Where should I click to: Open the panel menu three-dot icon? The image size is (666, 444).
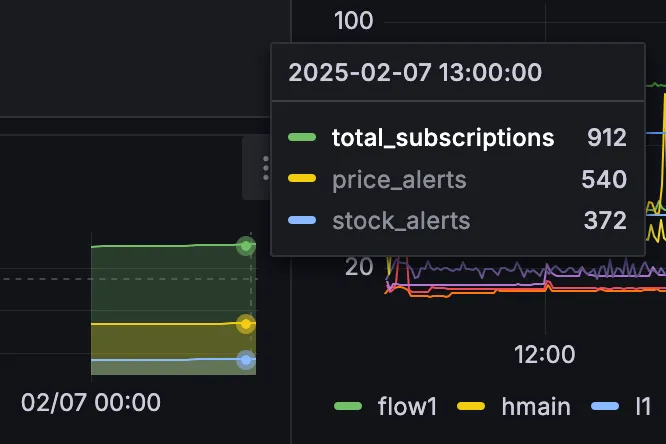point(265,168)
